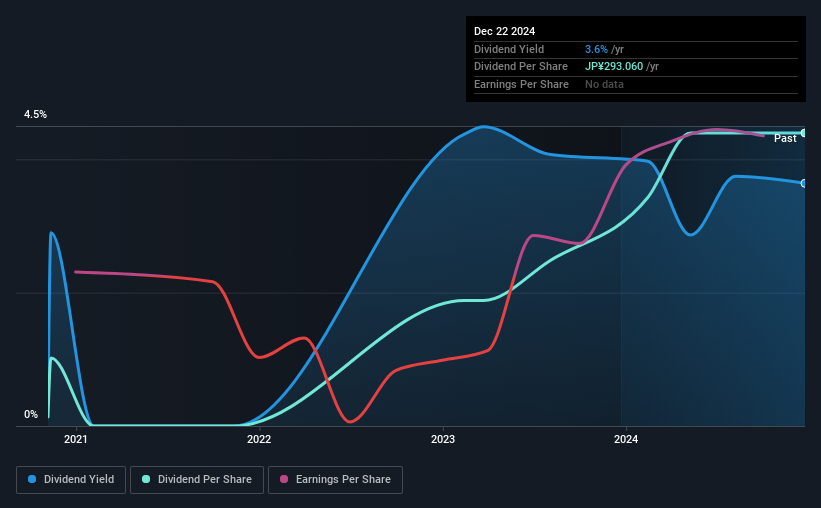821x508 pixels.
Task: Click the 2024 x-axis label
Action: point(626,439)
